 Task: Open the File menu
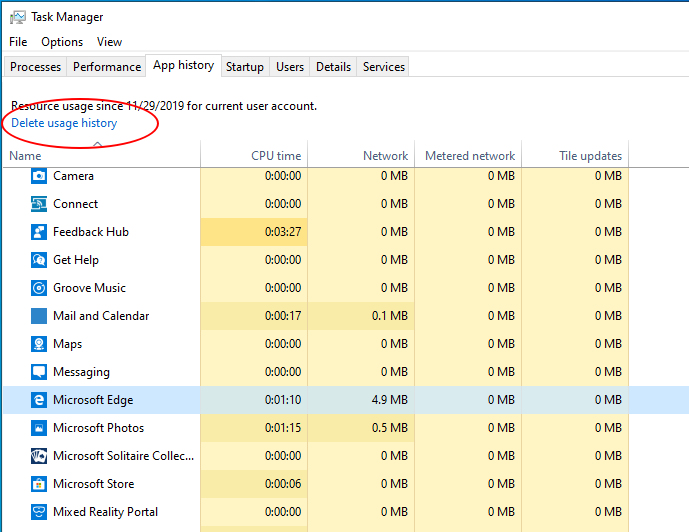click(18, 42)
